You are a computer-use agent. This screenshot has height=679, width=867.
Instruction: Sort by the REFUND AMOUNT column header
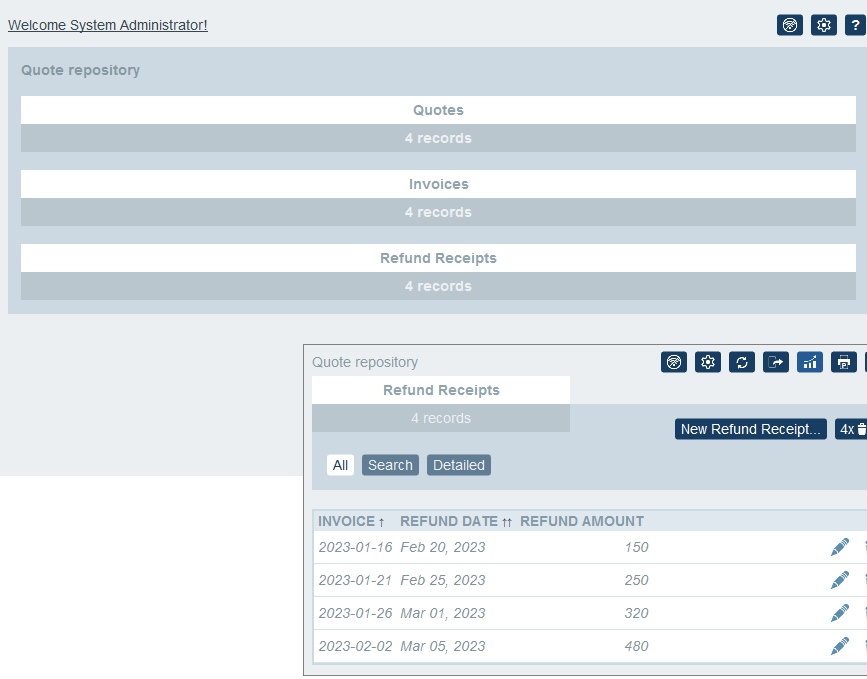coord(582,521)
